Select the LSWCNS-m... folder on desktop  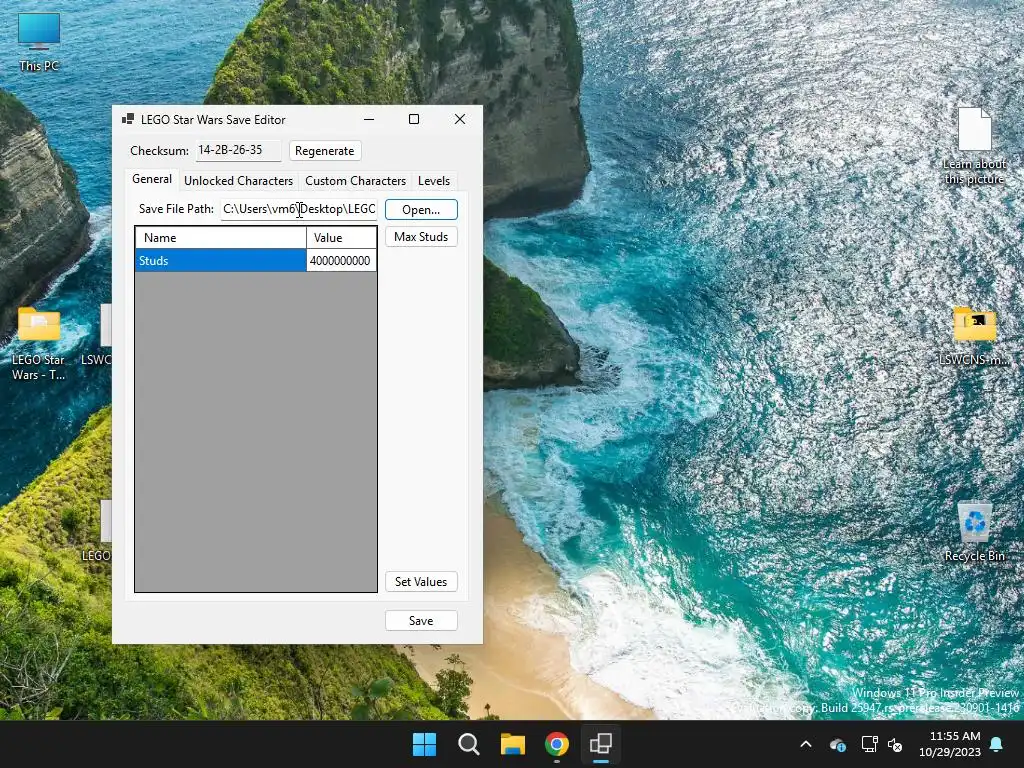[974, 336]
